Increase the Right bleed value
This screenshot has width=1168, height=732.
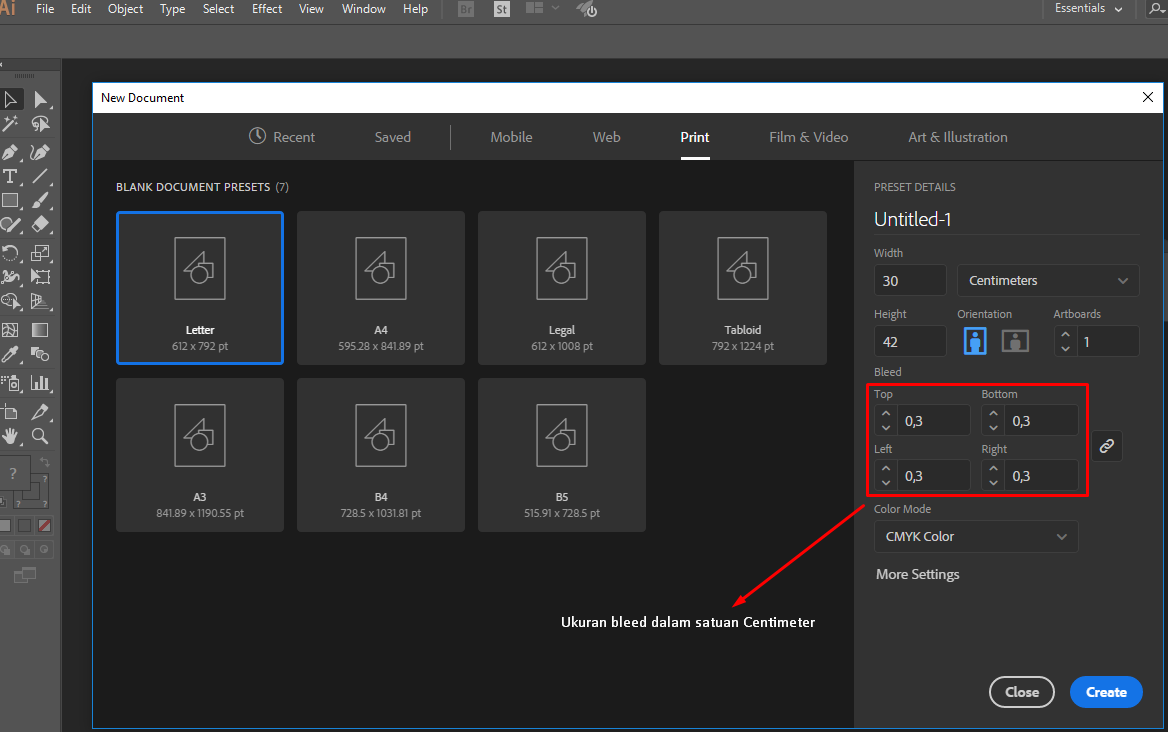(993, 469)
